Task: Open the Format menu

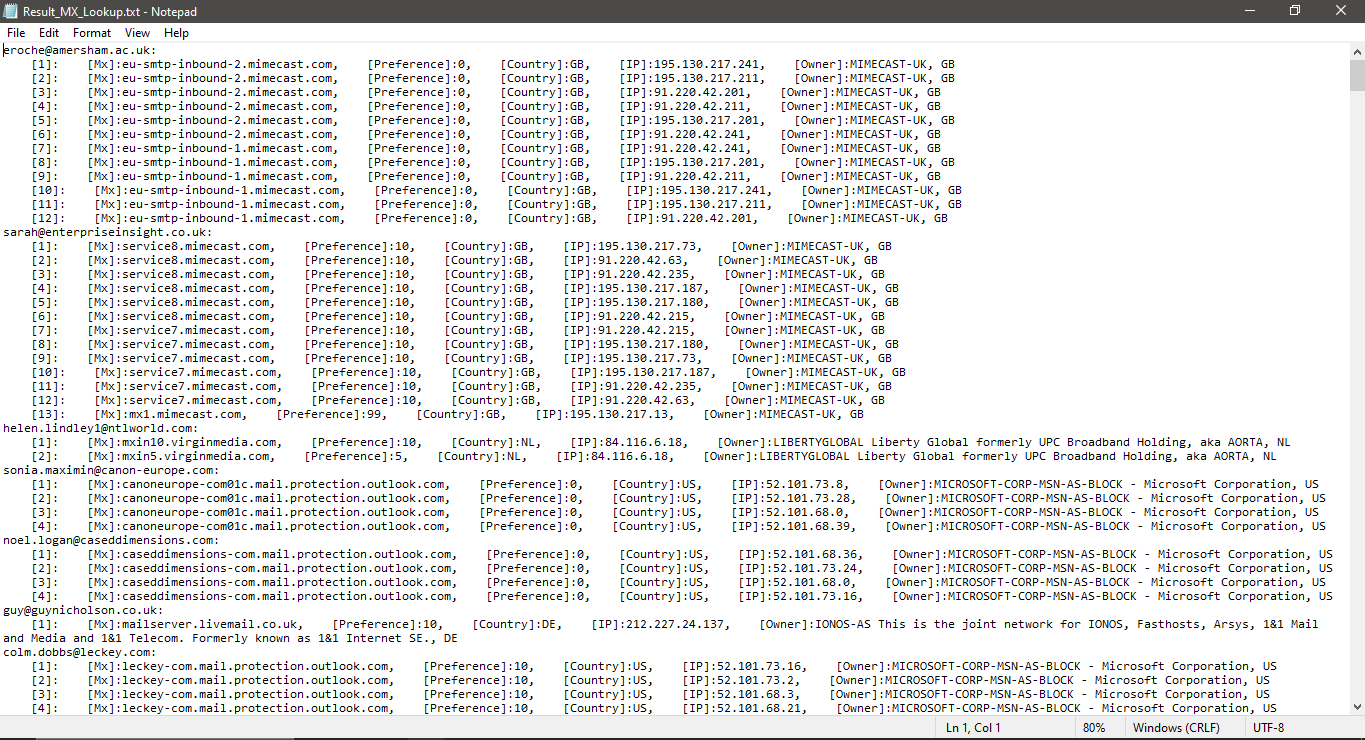Action: [x=92, y=33]
